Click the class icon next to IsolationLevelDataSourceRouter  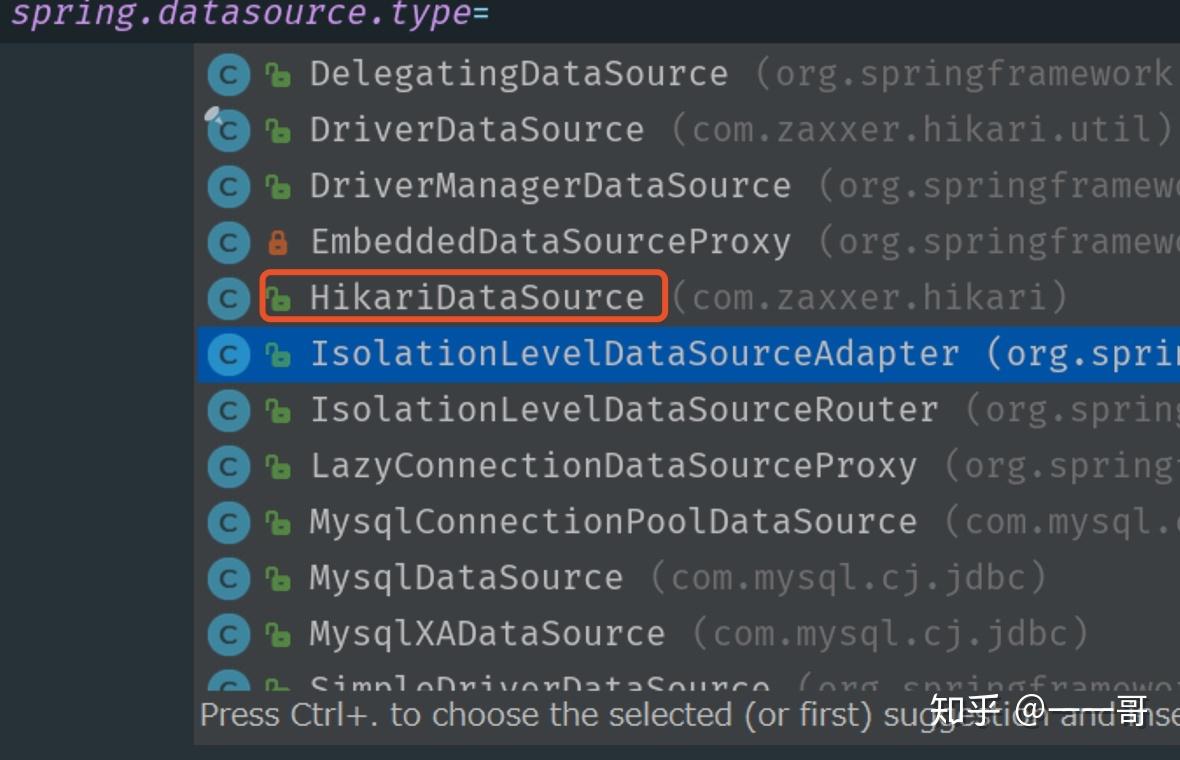227,409
